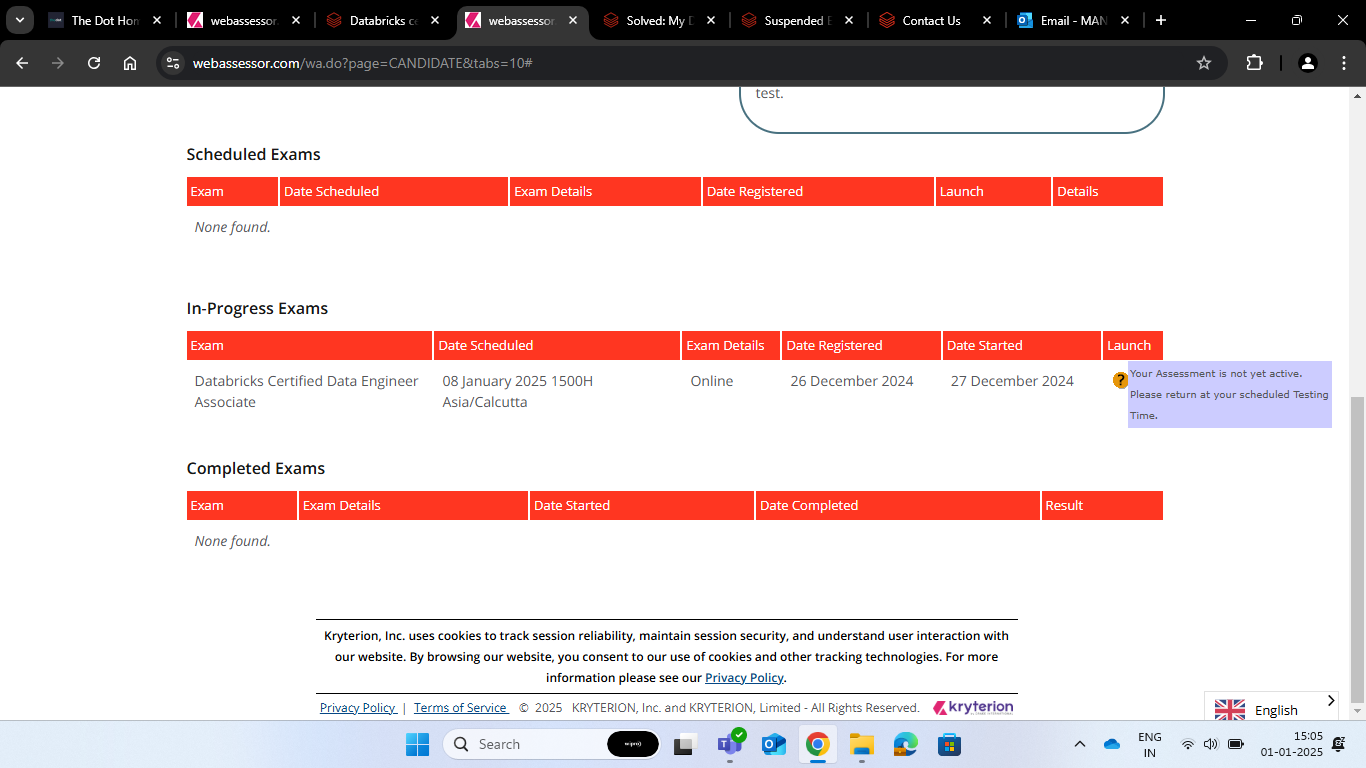This screenshot has width=1366, height=768.
Task: Click the Terms of Service link
Action: point(460,707)
